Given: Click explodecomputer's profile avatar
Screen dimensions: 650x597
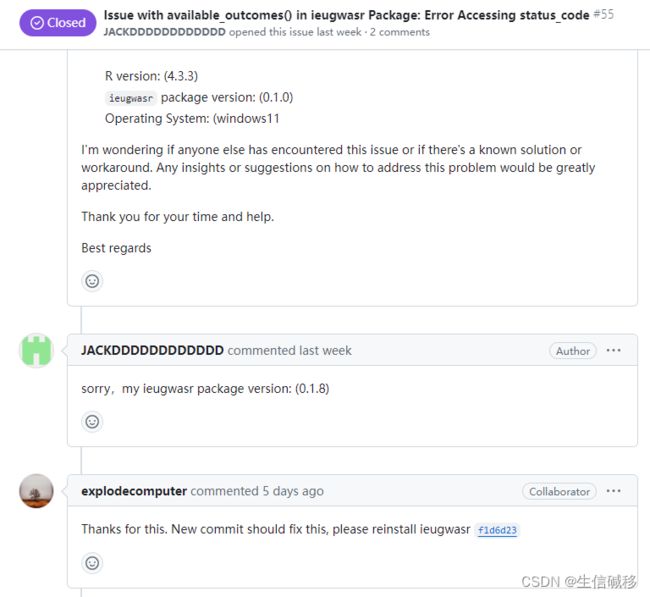Looking at the screenshot, I should point(36,491).
